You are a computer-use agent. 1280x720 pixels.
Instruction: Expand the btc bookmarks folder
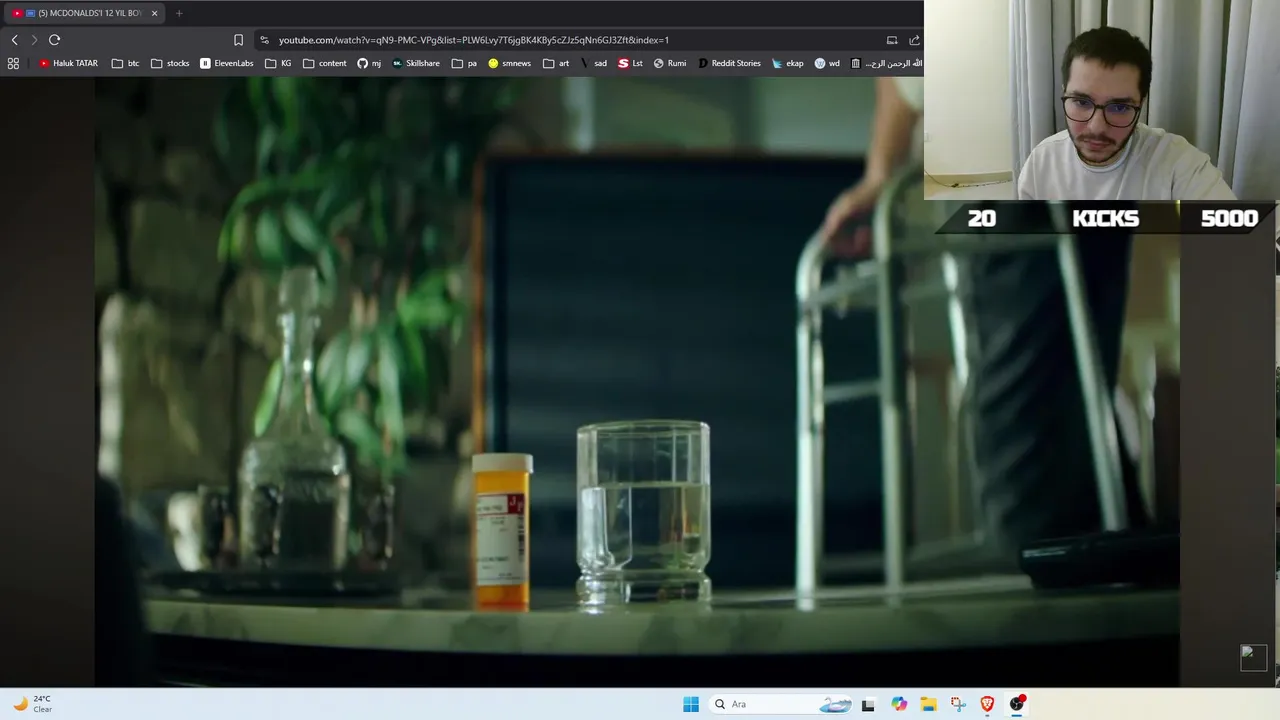click(126, 63)
